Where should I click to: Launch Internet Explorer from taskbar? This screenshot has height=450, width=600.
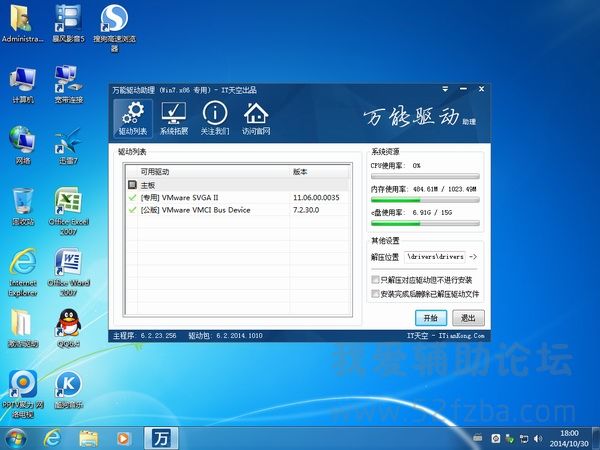(x=52, y=439)
